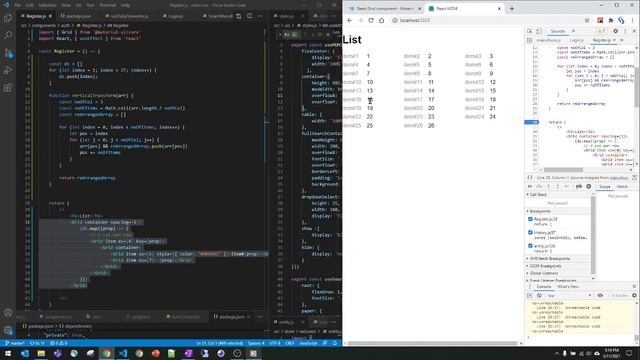This screenshot has width=640, height=360.
Task: Open the Source Control view in VS Code
Action: [x=8, y=53]
